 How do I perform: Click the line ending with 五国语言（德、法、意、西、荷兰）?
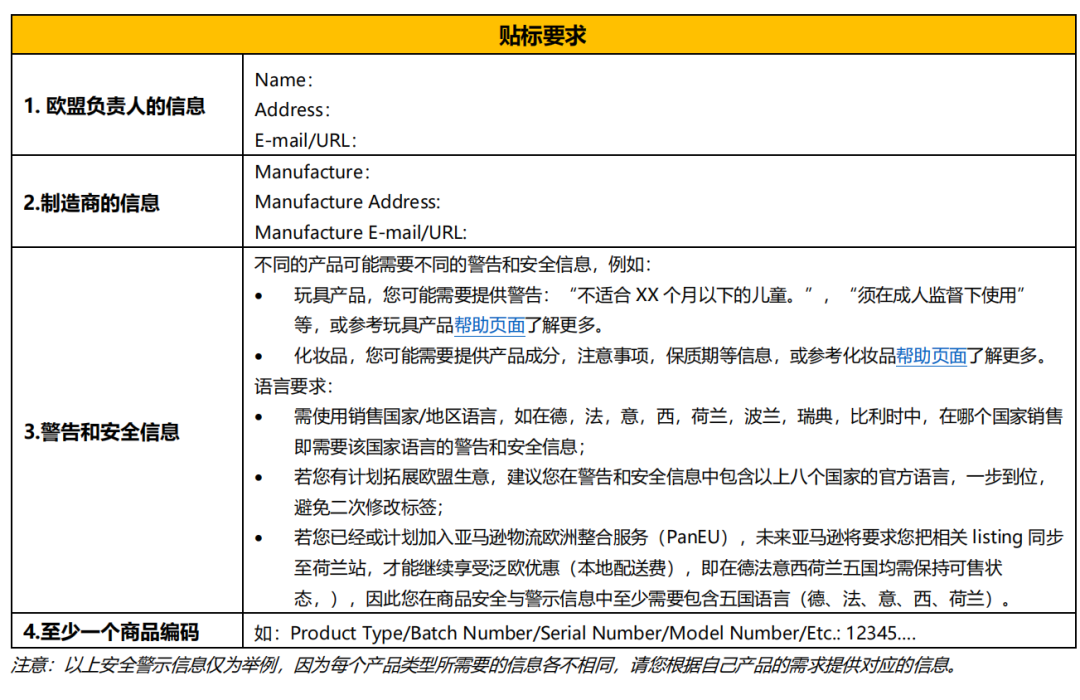click(x=653, y=598)
